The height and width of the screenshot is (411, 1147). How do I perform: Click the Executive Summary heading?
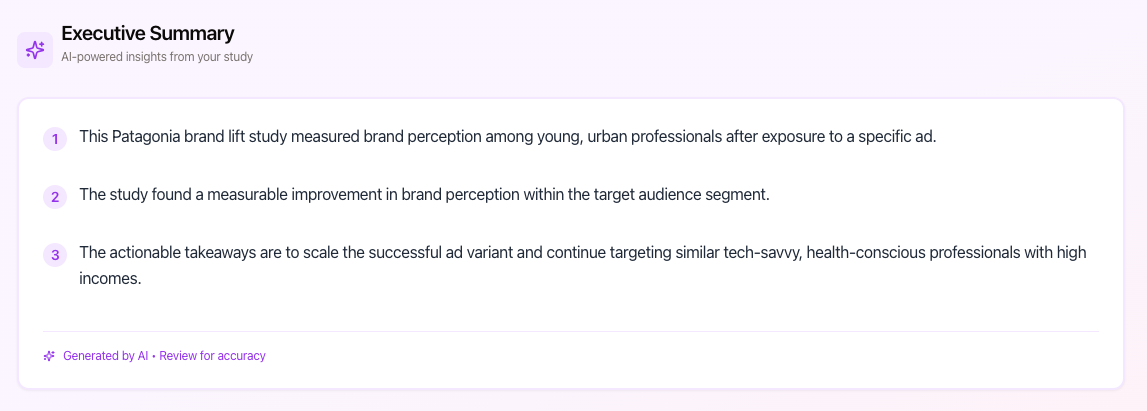148,33
